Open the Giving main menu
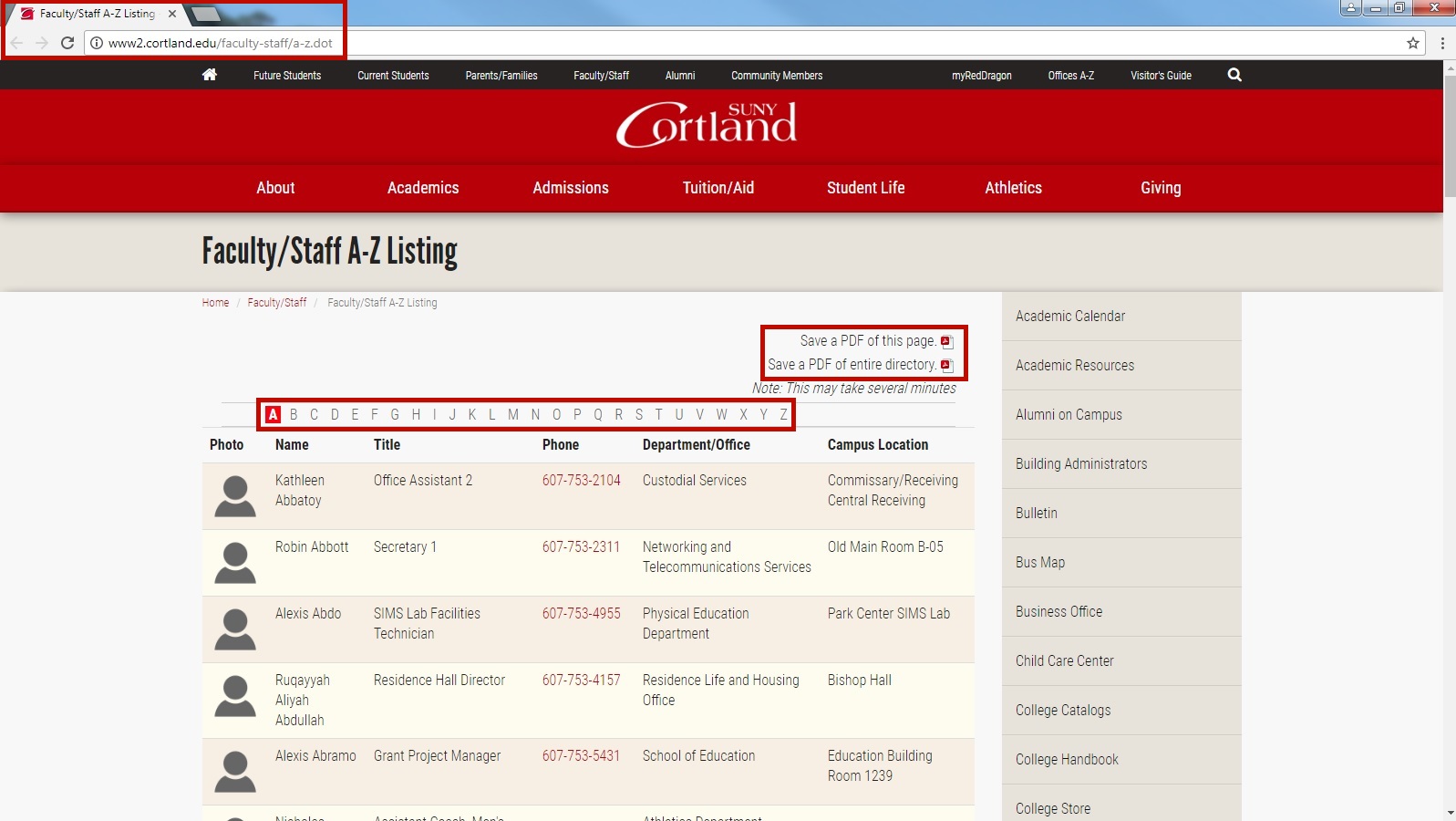 point(1161,188)
